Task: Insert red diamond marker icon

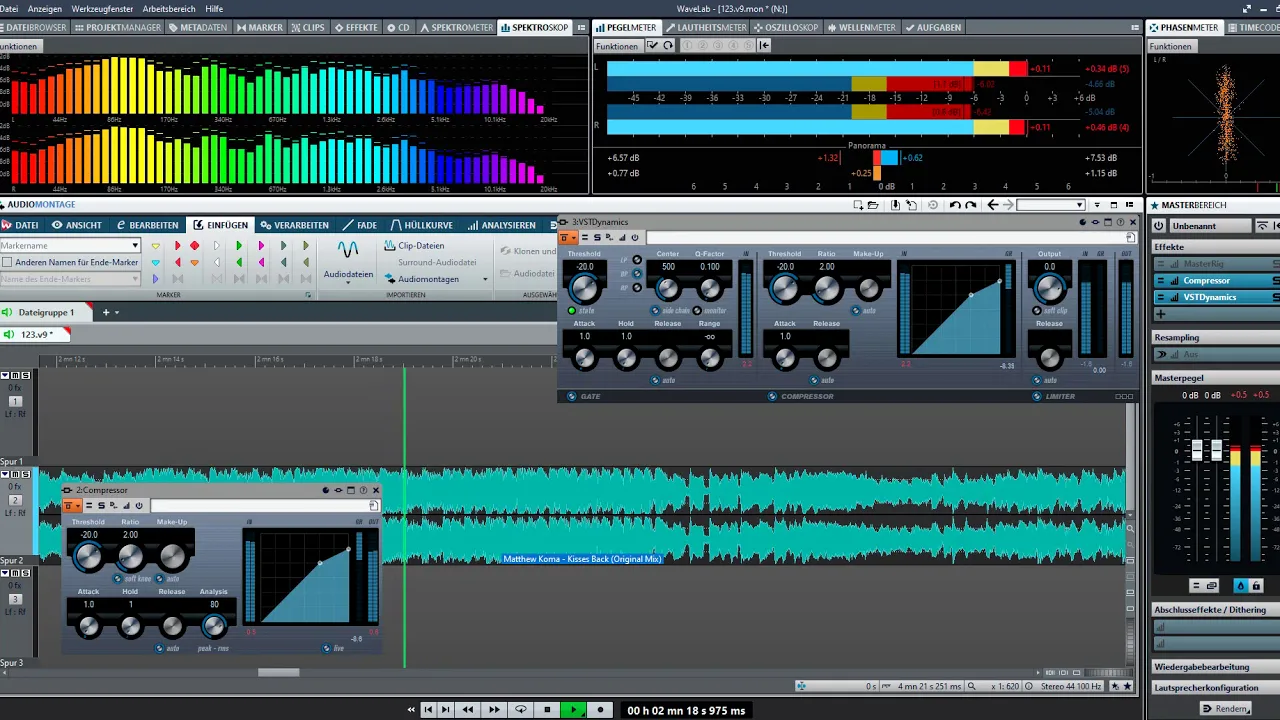Action: pyautogui.click(x=194, y=246)
